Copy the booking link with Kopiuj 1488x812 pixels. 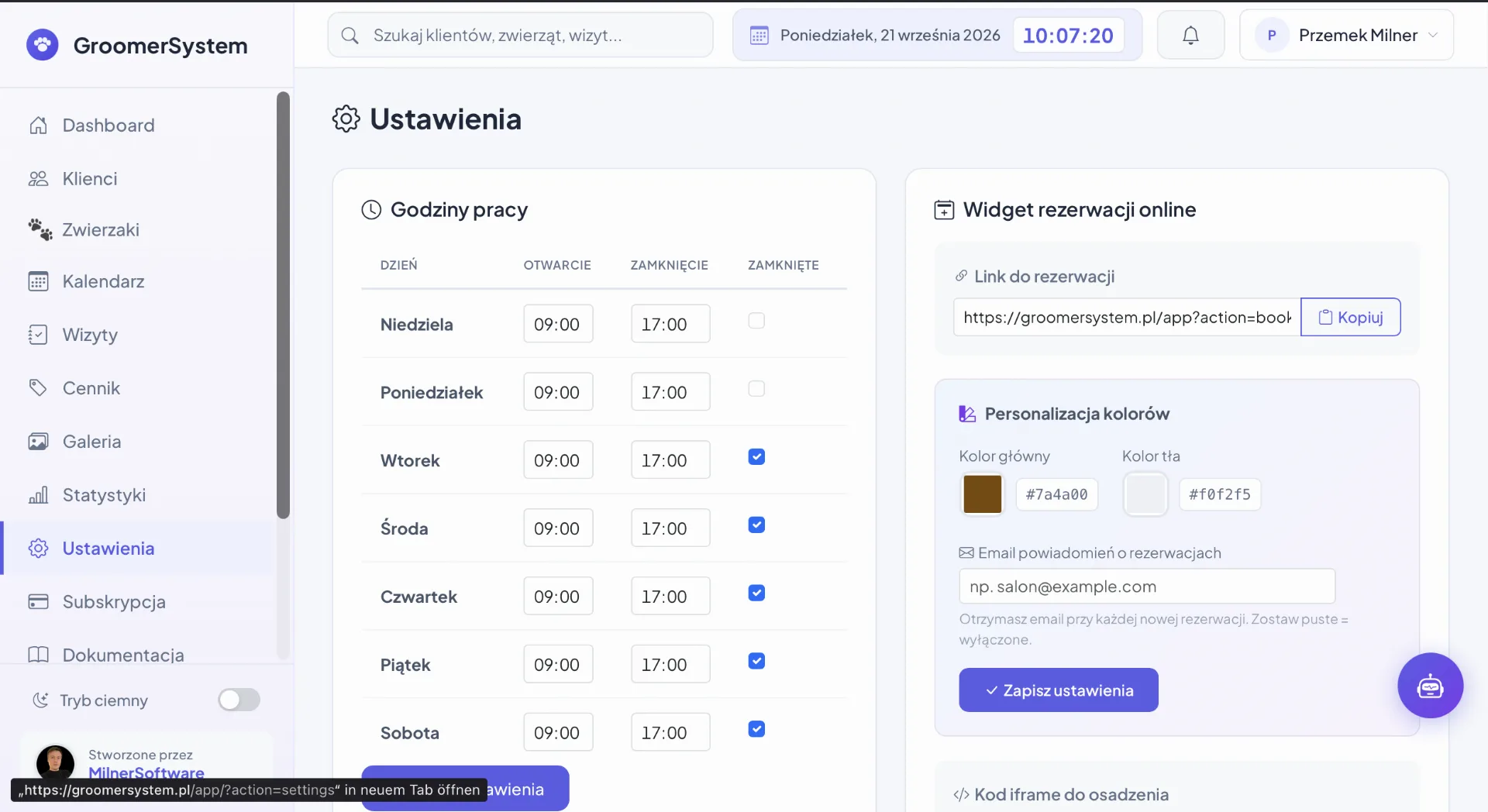(1350, 317)
